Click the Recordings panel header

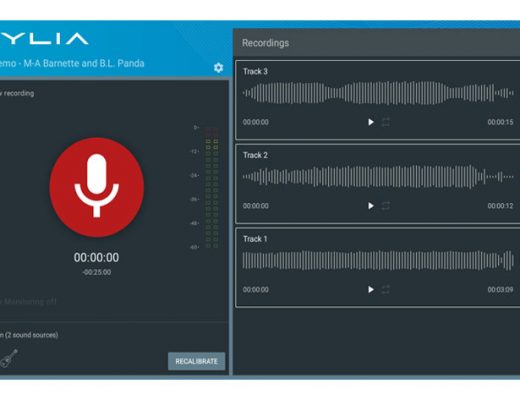(376, 43)
